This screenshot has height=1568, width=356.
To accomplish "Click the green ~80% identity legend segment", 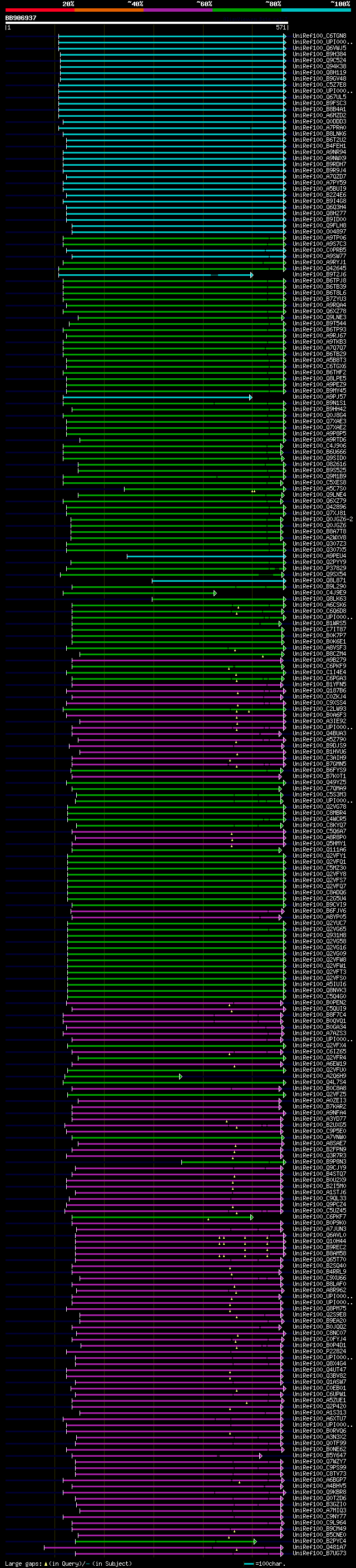I will tap(247, 10).
